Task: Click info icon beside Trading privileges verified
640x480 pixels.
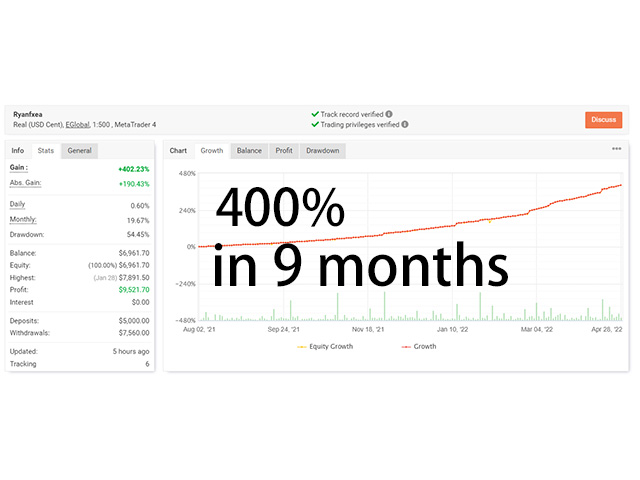Action: point(404,124)
